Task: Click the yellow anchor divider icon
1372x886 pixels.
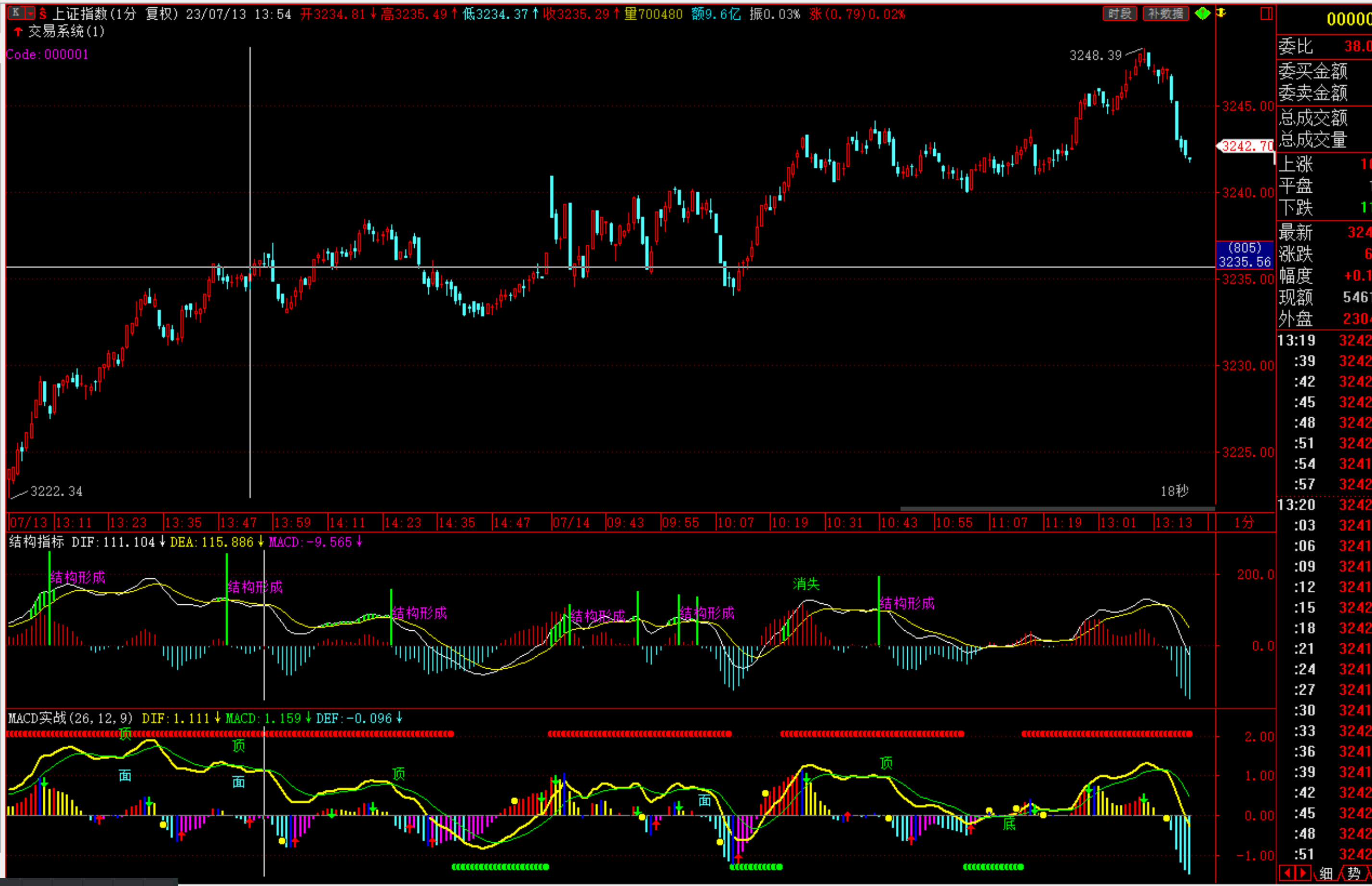Action: [x=1221, y=12]
